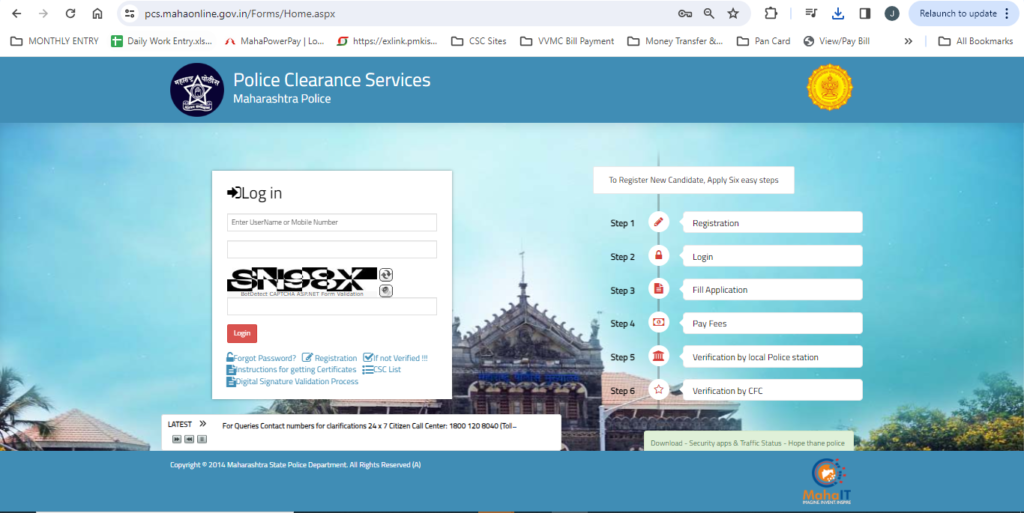This screenshot has height=513, width=1024.
Task: Click the browser reload button
Action: point(70,14)
